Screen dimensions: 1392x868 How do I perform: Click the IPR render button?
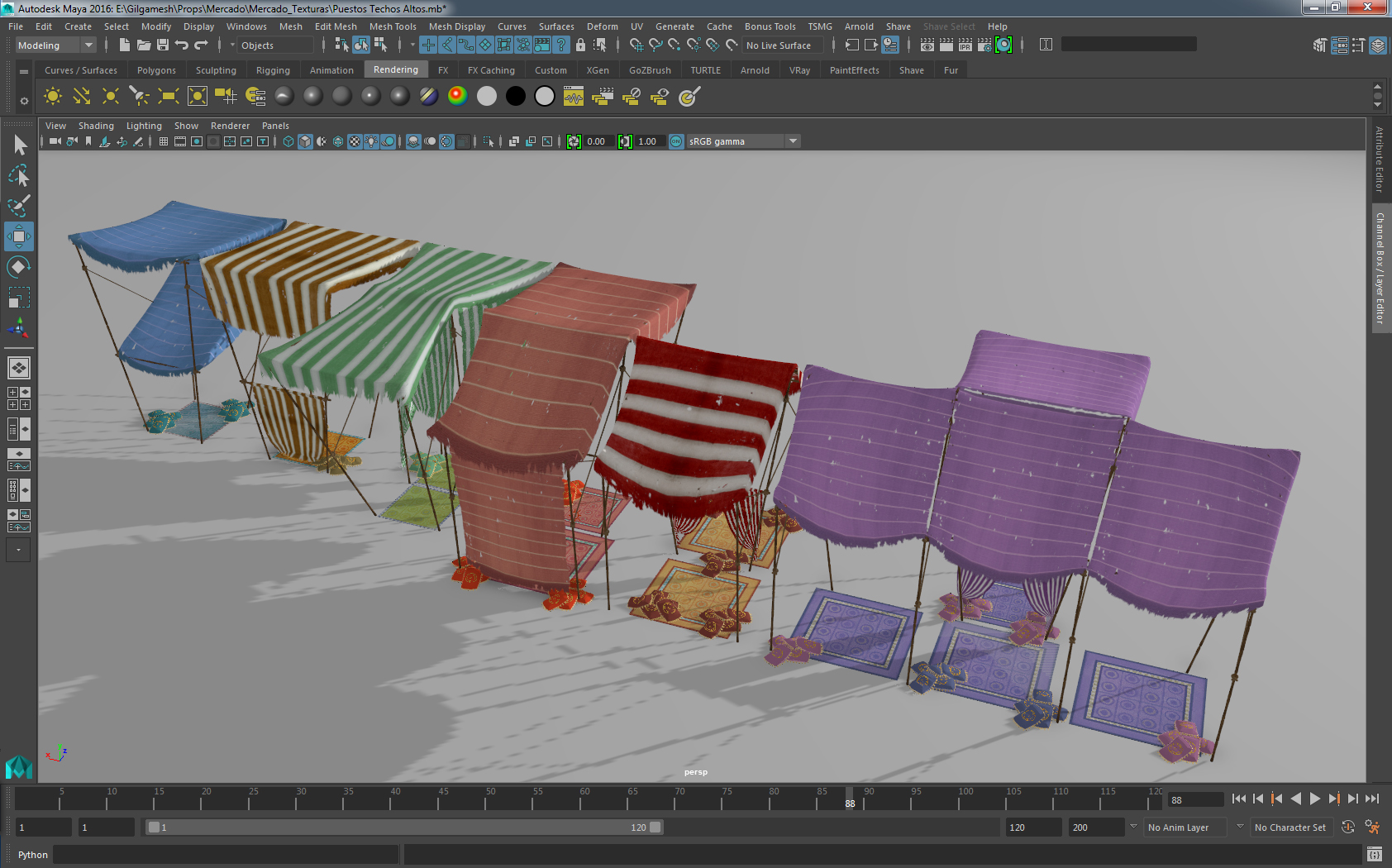coord(965,45)
